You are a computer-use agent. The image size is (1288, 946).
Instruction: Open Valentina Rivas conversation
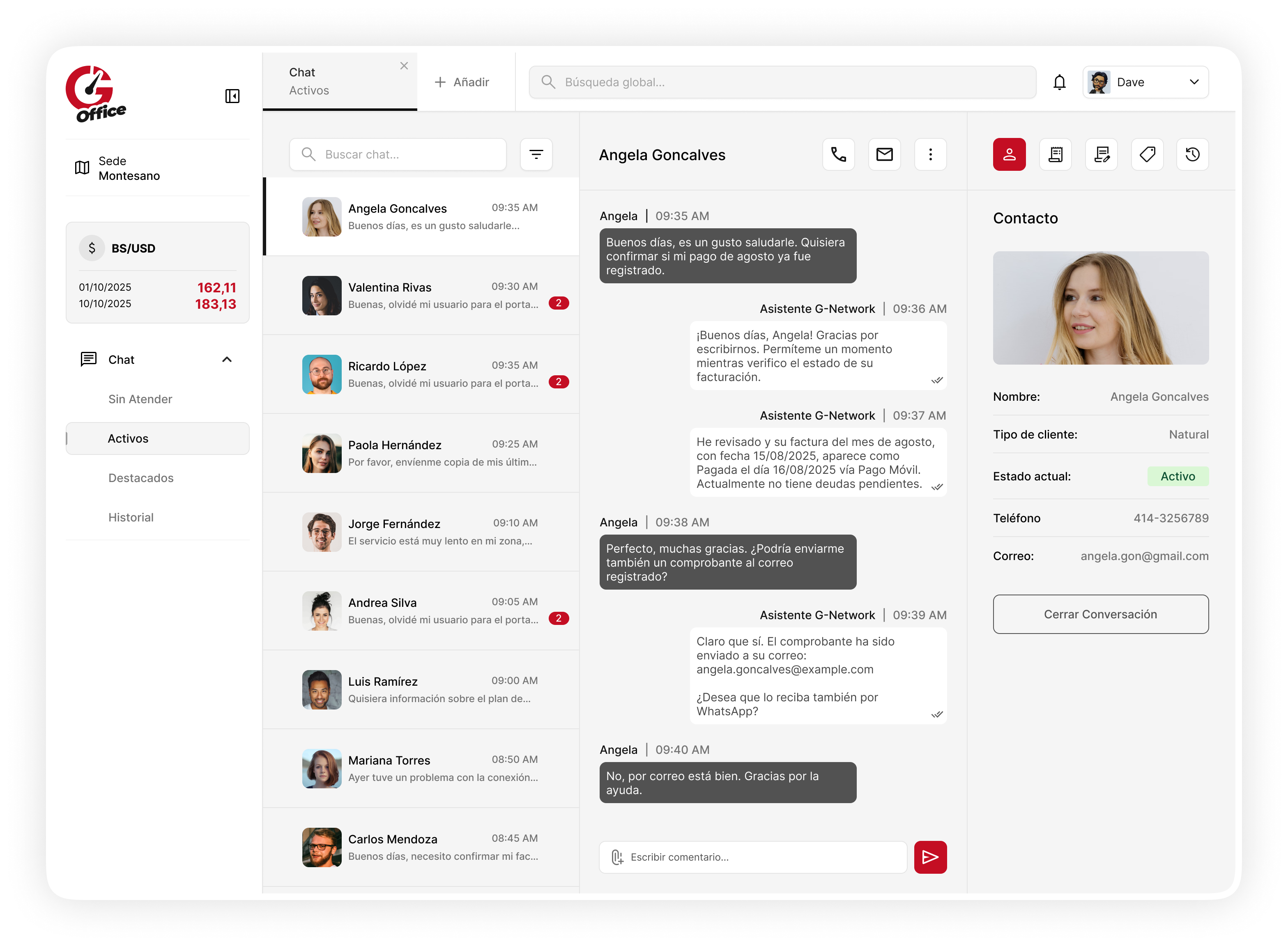tap(420, 295)
